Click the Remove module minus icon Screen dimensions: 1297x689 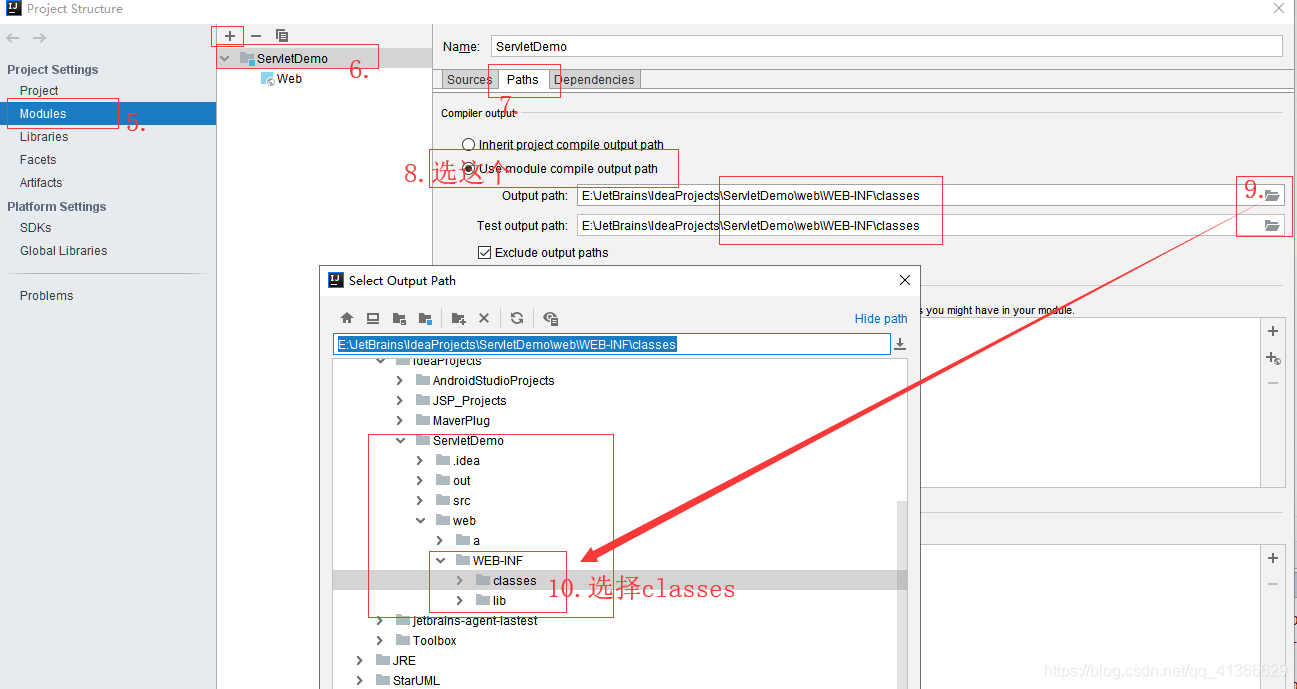256,36
